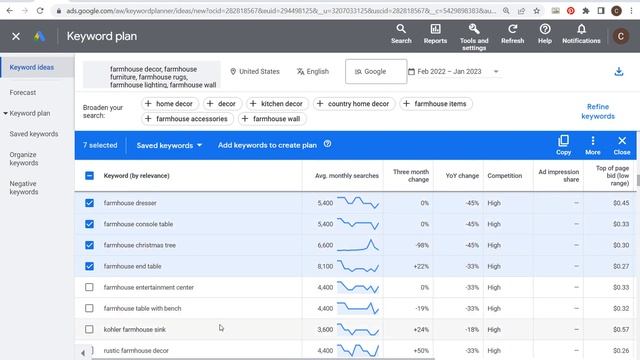Sort by Competition column header

(504, 176)
